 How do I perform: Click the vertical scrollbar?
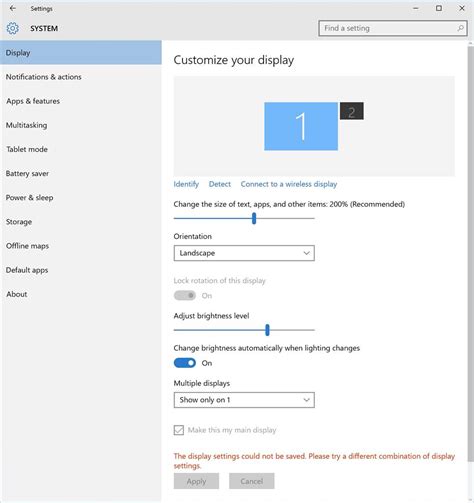(470, 253)
